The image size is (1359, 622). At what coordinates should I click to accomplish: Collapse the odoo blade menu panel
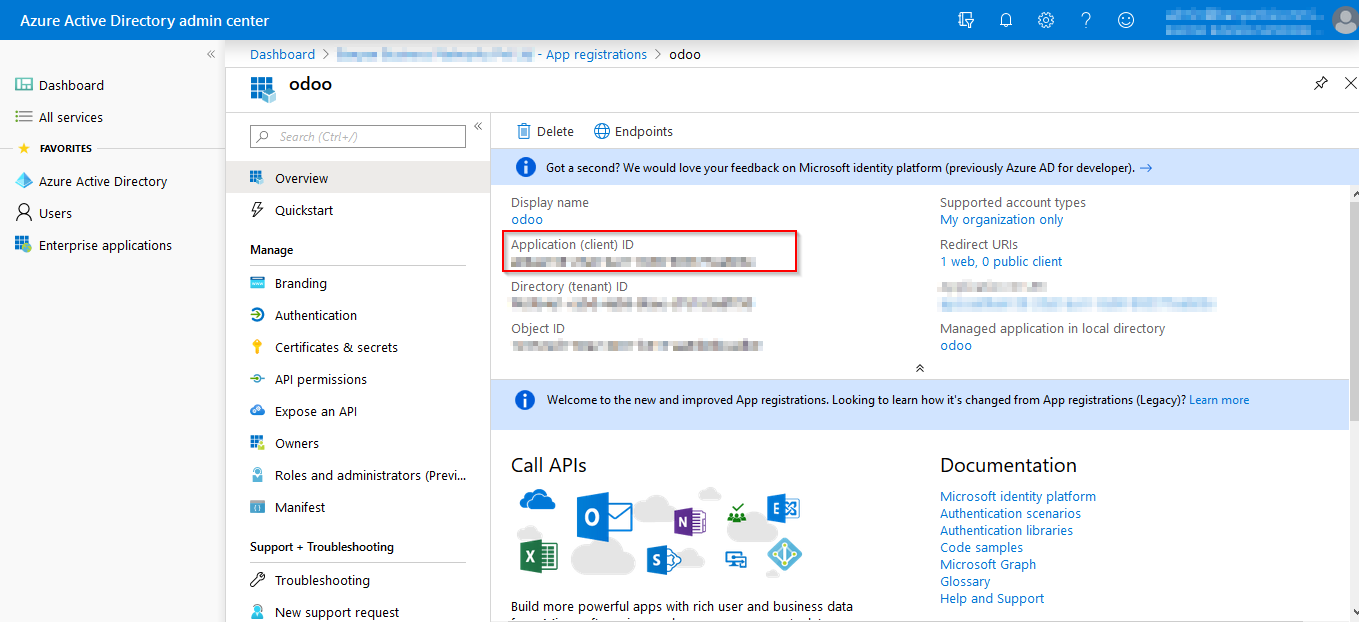[x=478, y=126]
